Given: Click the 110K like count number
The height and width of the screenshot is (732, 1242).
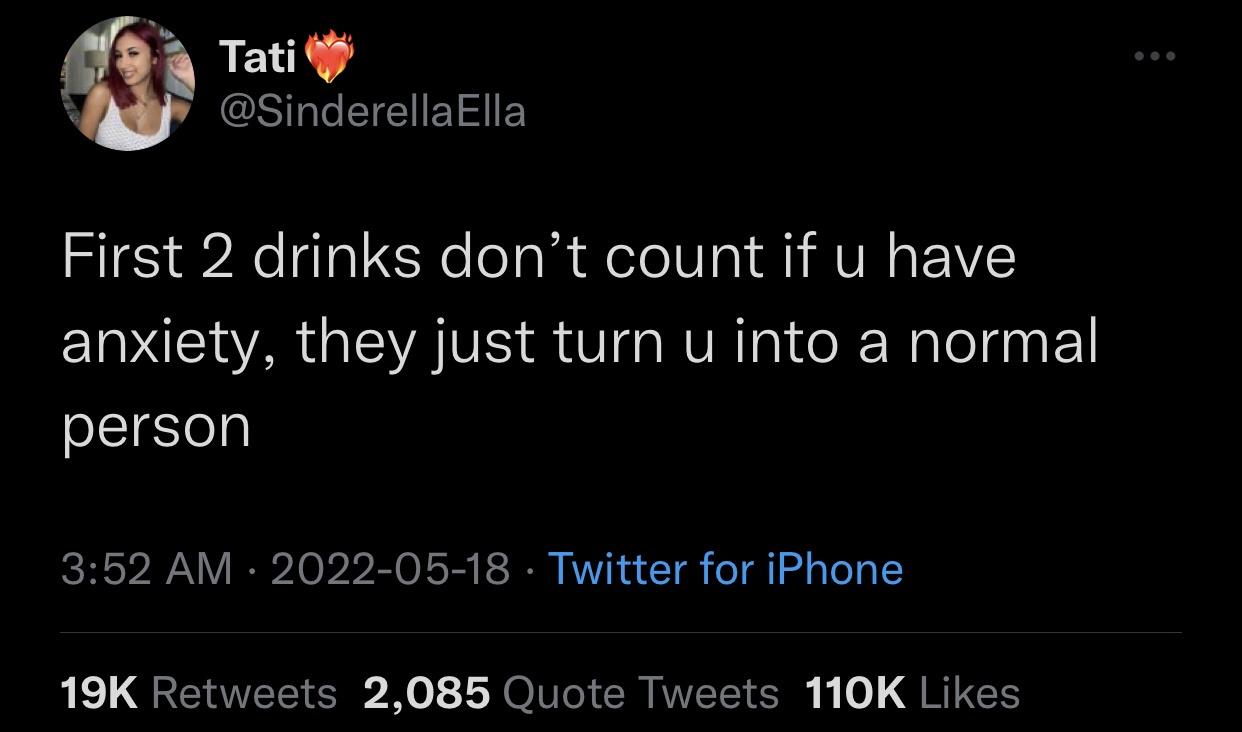Looking at the screenshot, I should (853, 693).
